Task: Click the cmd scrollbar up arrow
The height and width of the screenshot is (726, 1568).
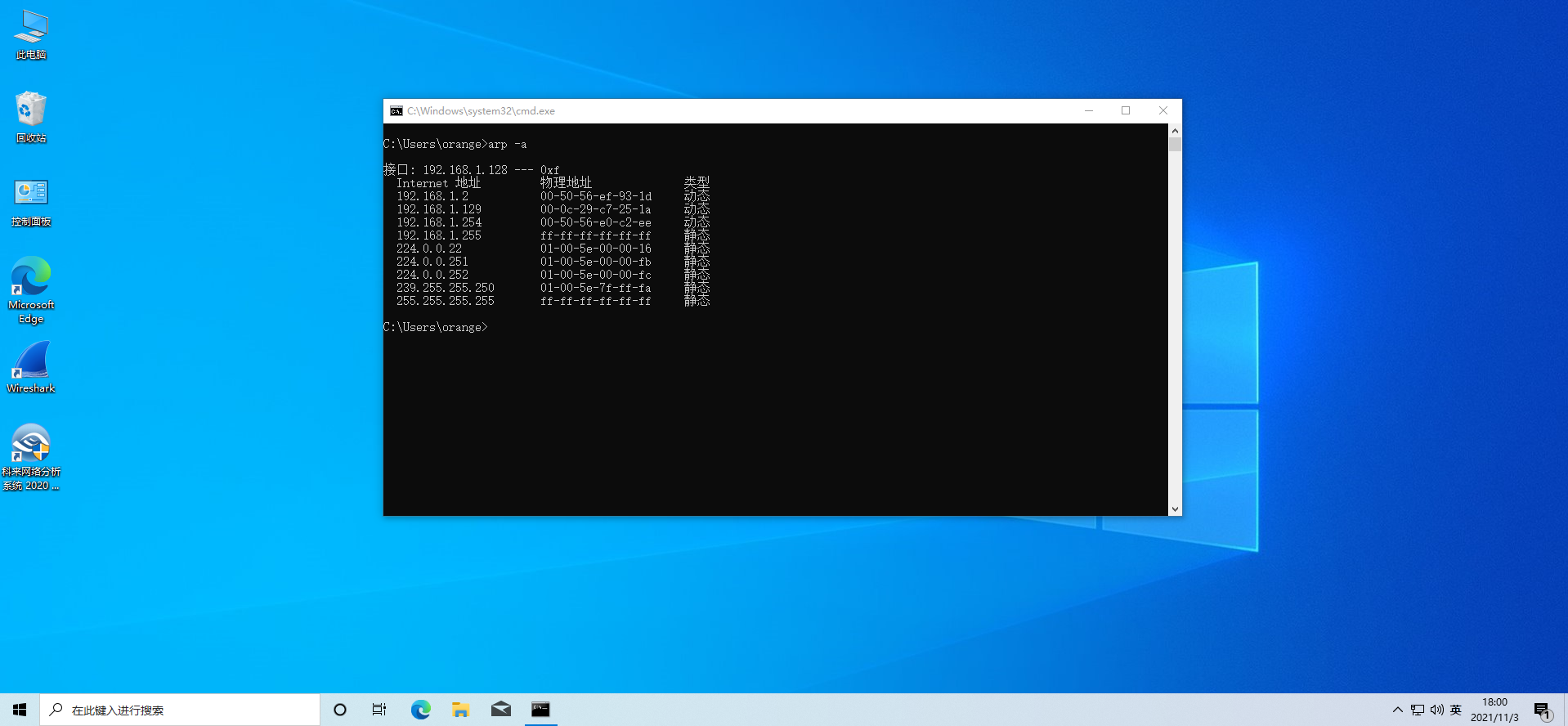Action: (1175, 130)
